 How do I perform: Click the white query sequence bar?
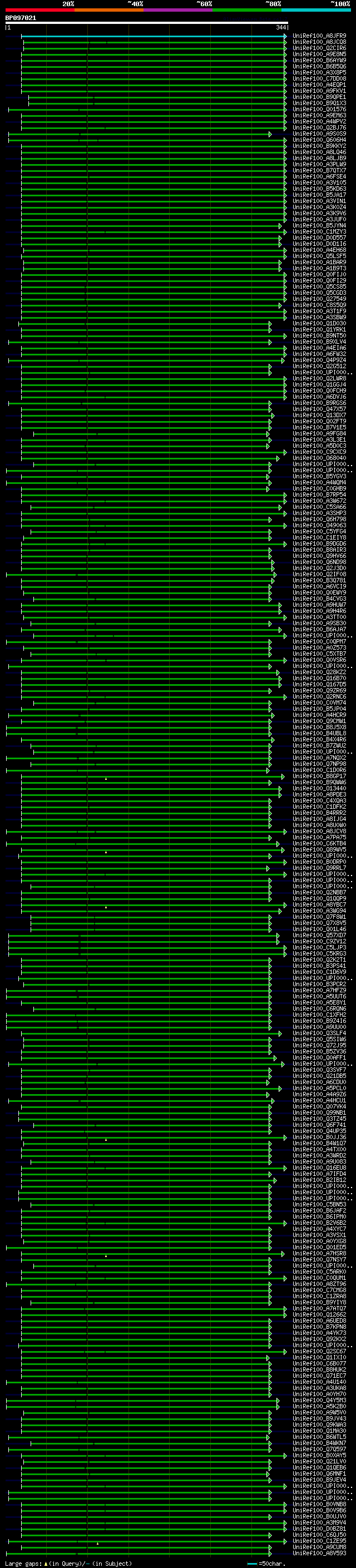(147, 22)
